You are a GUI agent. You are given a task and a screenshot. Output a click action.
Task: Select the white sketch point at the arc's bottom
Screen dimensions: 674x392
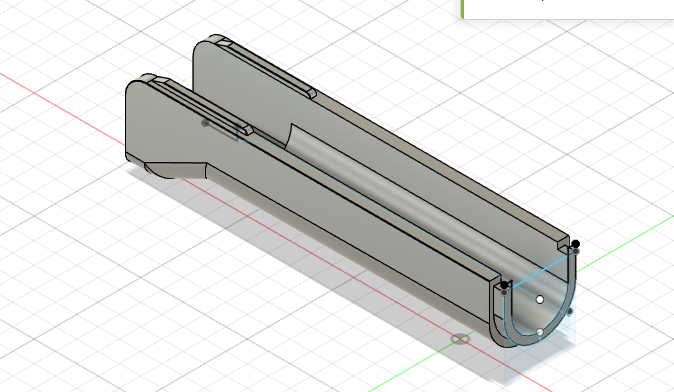pos(540,332)
